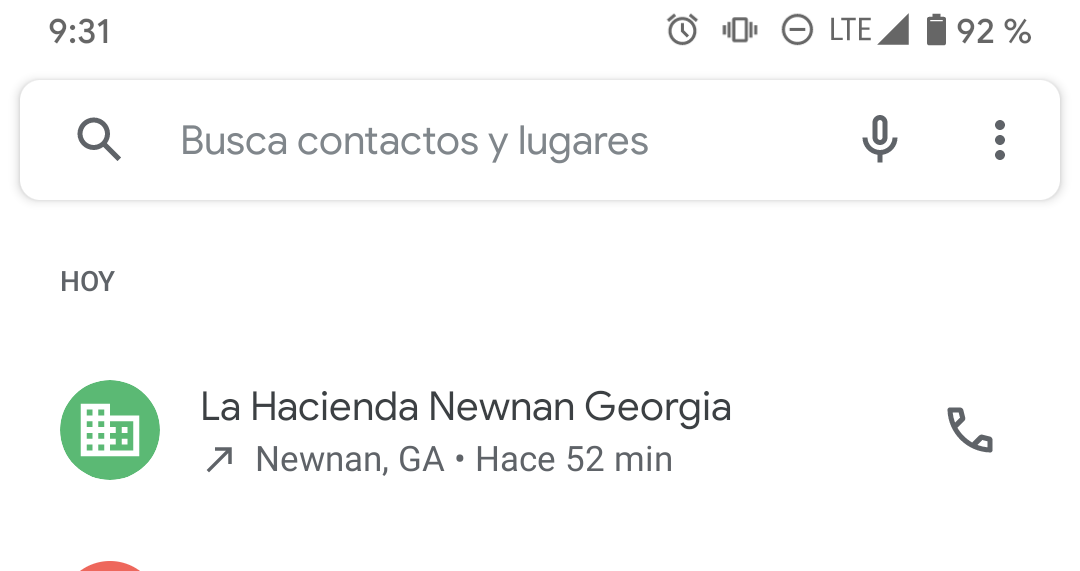The width and height of the screenshot is (1080, 571).
Task: Tap the battery icon in status bar
Action: pos(936,31)
